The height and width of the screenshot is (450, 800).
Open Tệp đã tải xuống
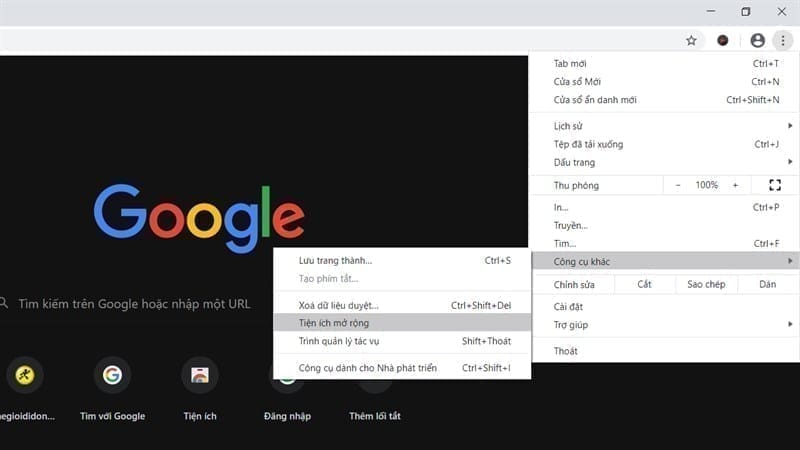(665, 144)
